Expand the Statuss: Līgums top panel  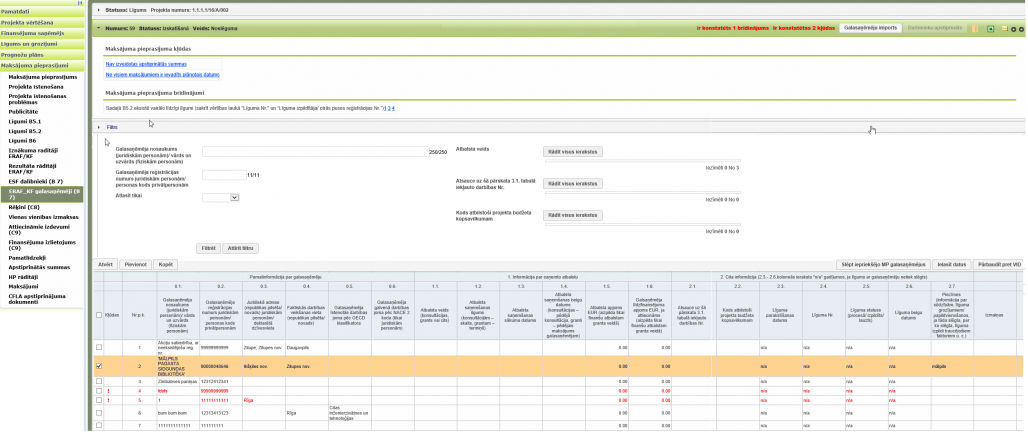[98, 9]
